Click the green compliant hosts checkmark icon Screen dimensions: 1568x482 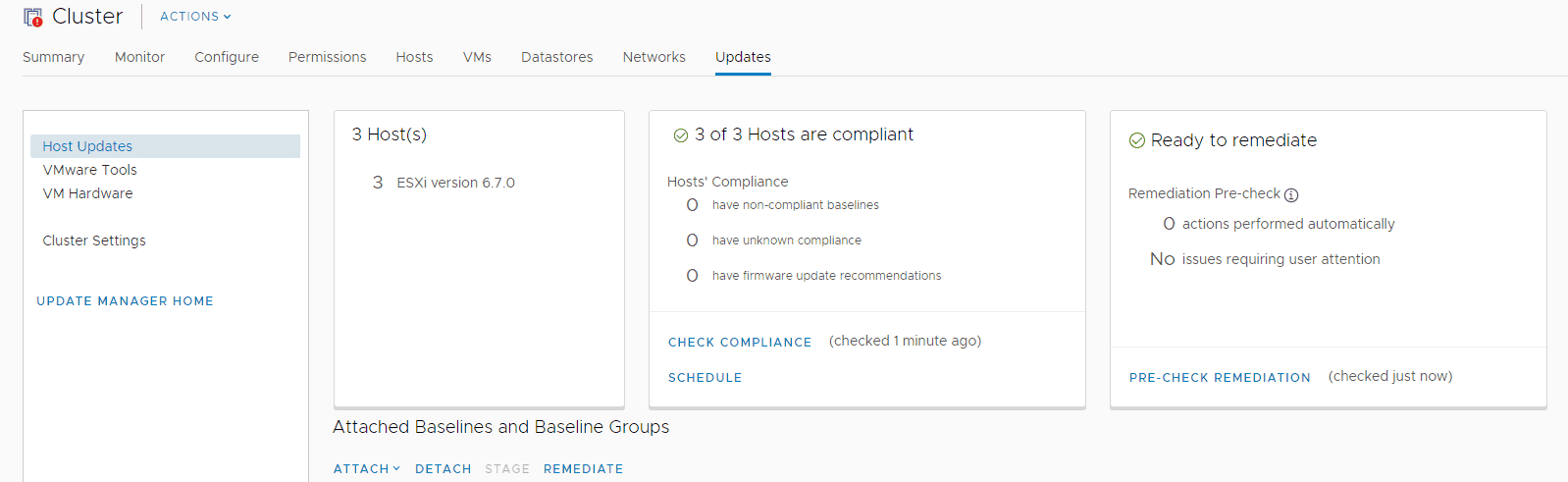[x=681, y=135]
